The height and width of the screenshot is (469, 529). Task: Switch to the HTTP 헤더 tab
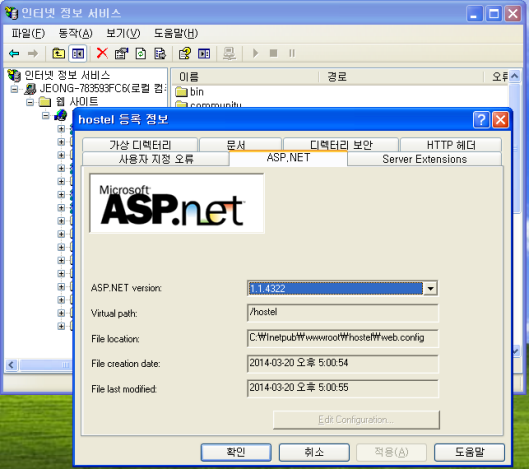click(451, 145)
